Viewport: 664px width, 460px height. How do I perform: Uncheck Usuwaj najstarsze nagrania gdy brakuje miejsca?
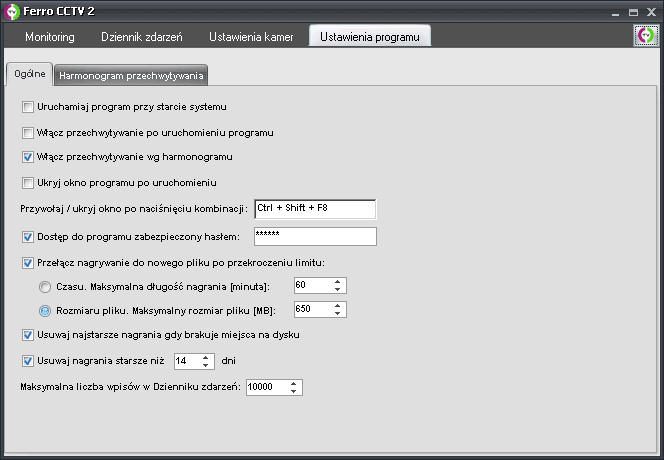(x=28, y=335)
